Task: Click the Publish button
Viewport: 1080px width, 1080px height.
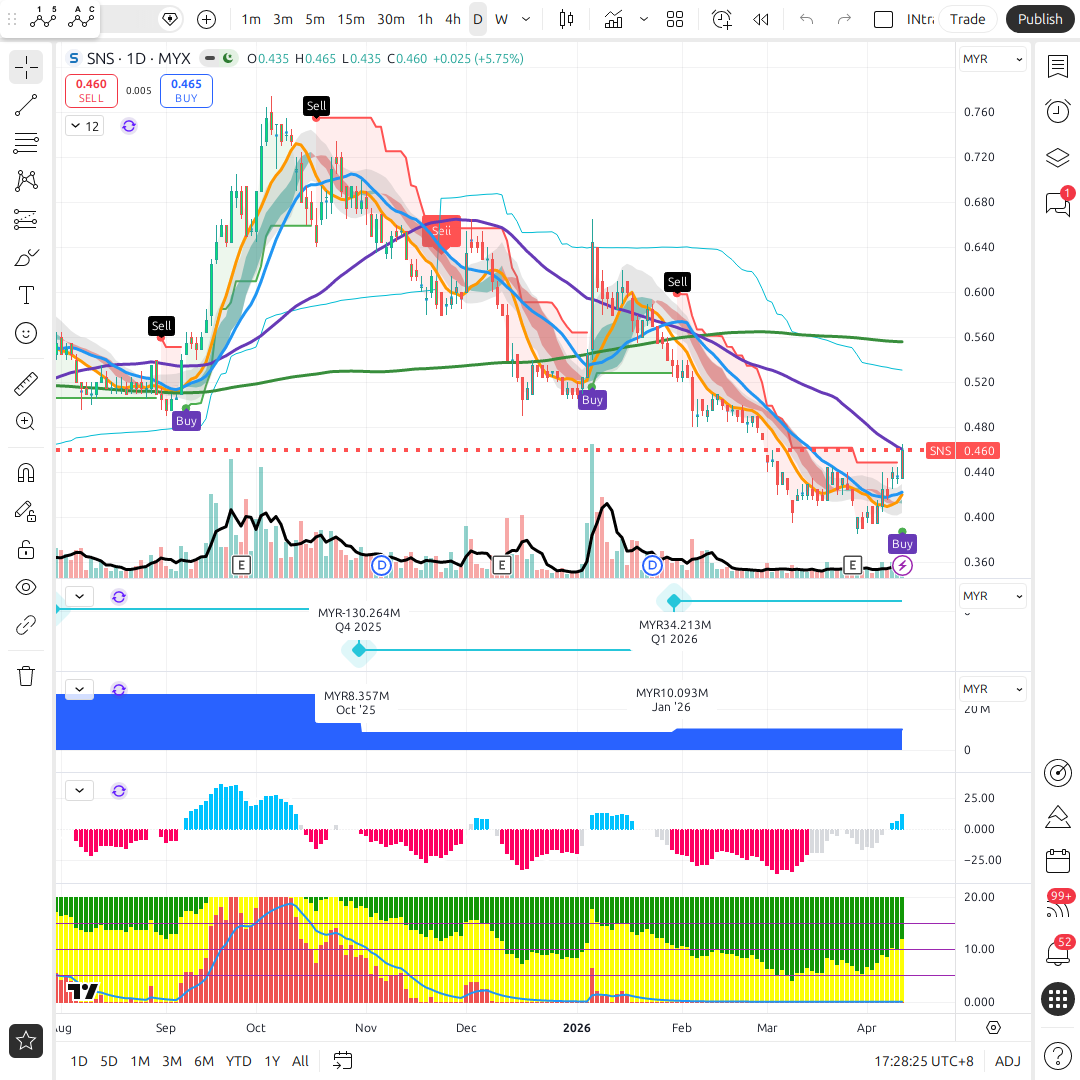Action: click(x=1039, y=19)
